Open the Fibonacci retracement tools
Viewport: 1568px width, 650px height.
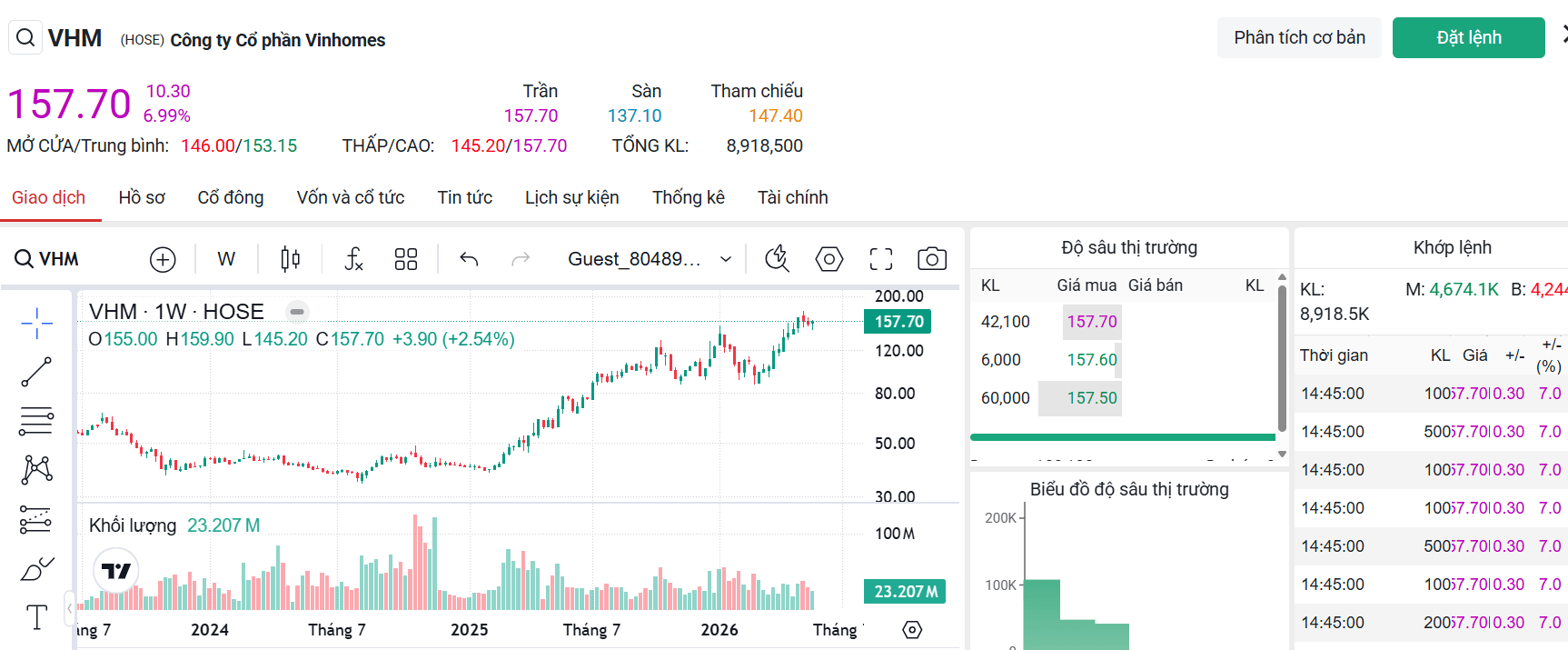36,421
